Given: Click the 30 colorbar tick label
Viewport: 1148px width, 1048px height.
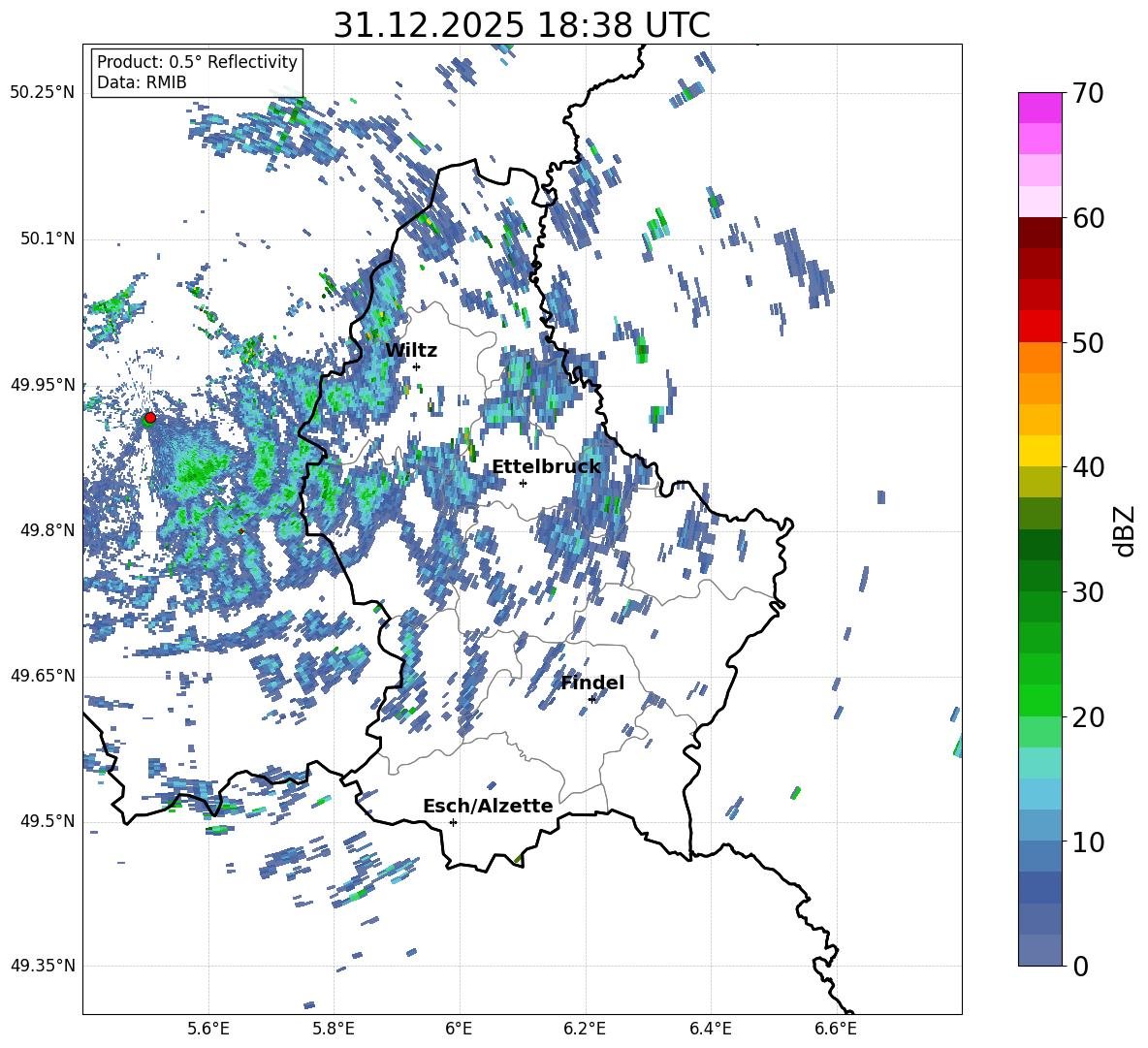Looking at the screenshot, I should pos(1088,592).
